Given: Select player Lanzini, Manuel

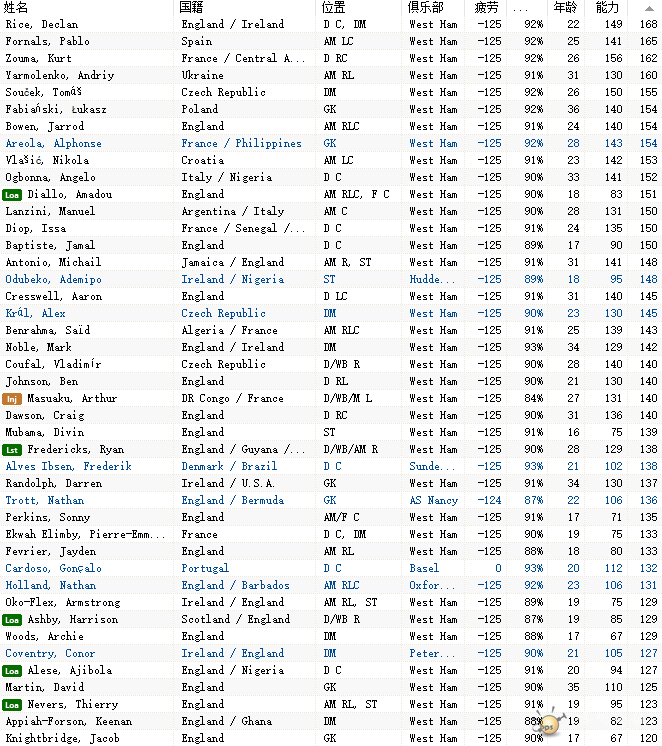Looking at the screenshot, I should 50,211.
